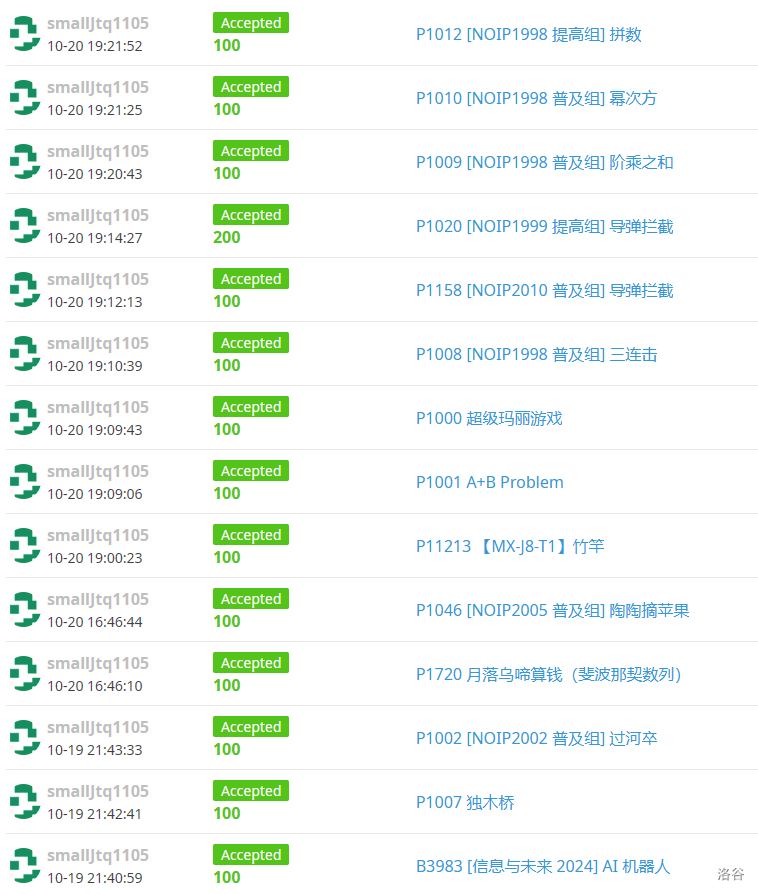The height and width of the screenshot is (894, 758).
Task: Open P1158 [NOIP2010 普及组] 导弹拦截 link
Action: (544, 291)
